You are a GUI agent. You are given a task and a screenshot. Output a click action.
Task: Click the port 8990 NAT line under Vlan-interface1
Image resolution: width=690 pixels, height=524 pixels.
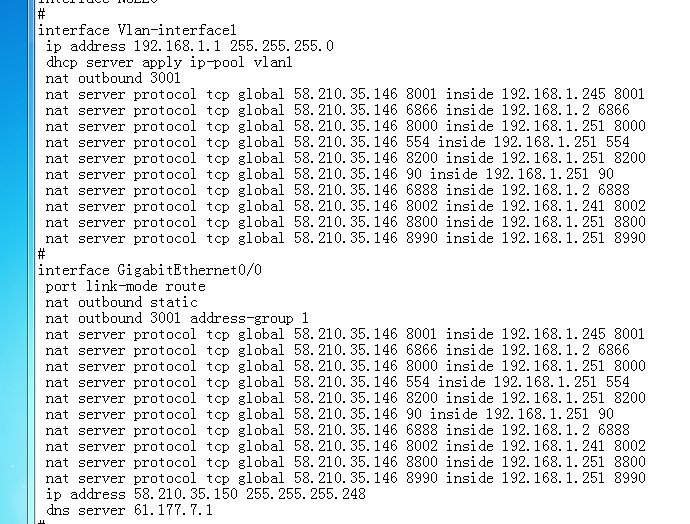pos(345,238)
